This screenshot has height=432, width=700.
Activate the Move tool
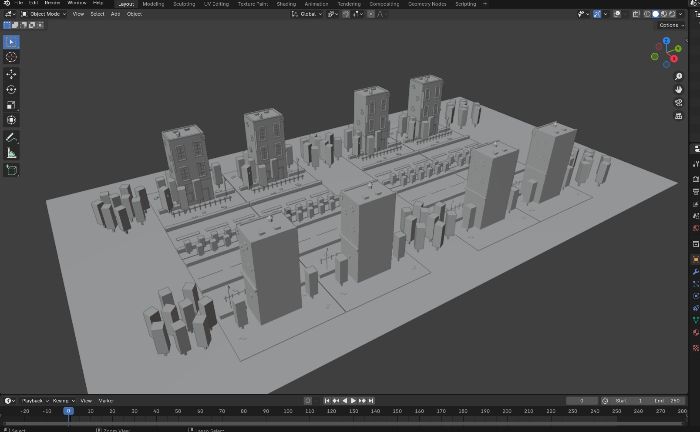click(11, 74)
